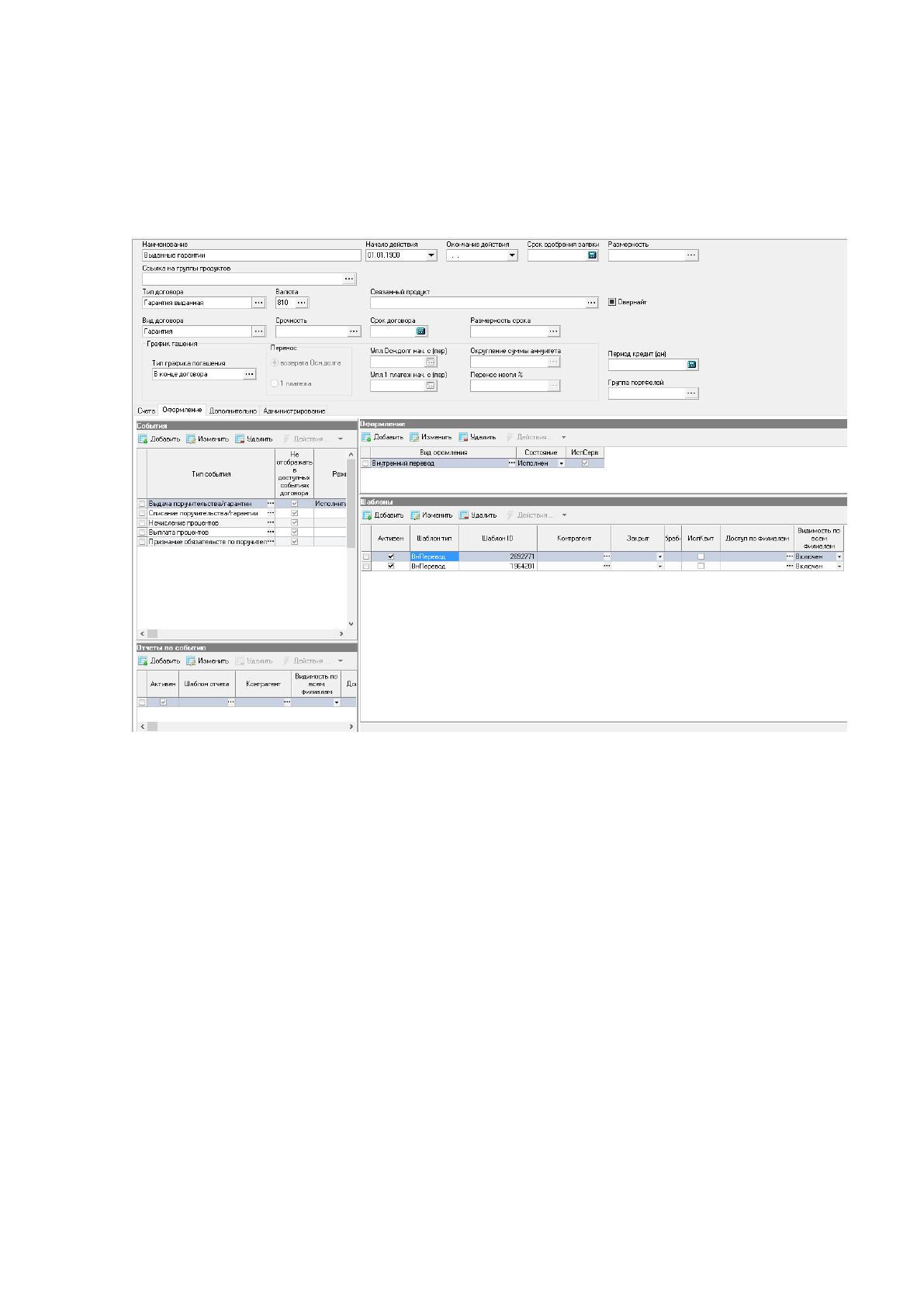Click Изменить icon in События toolbar
Screen dimensions: 924x1307
pyautogui.click(x=190, y=439)
